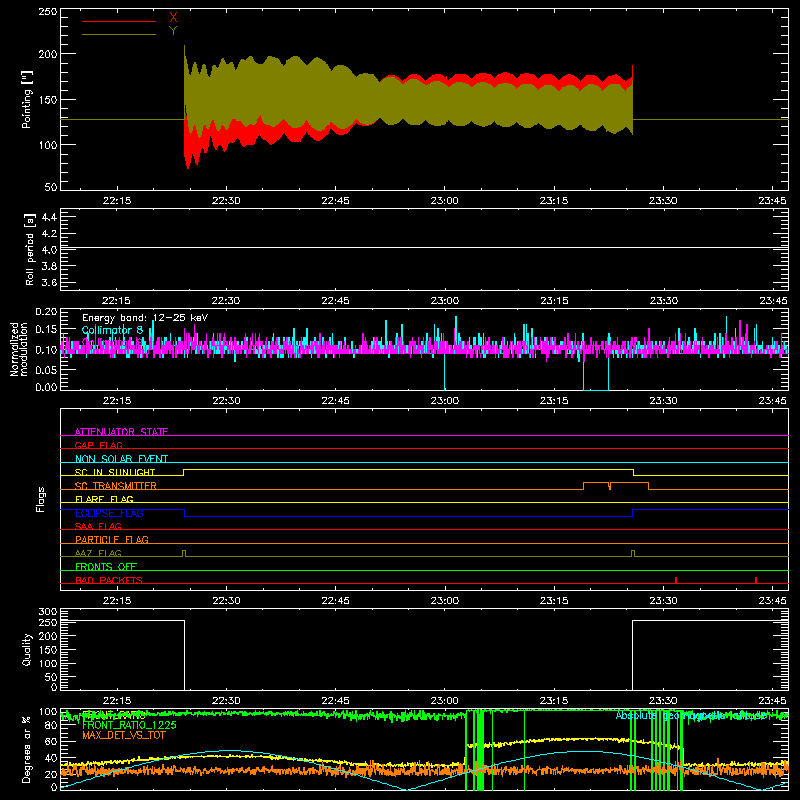Click the olive Y legend line

(x=119, y=34)
